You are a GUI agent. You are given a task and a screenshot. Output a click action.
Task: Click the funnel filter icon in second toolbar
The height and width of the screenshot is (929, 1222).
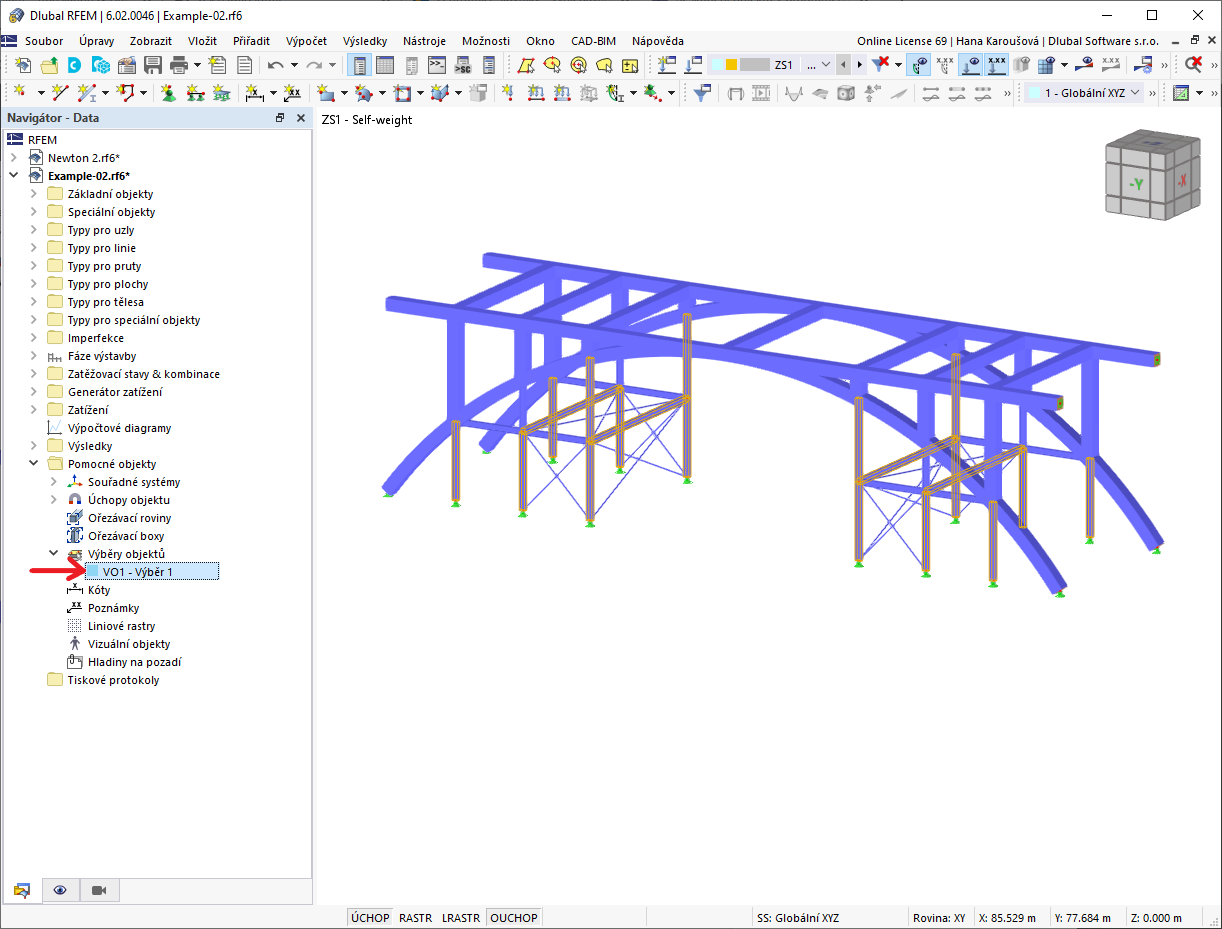click(703, 92)
